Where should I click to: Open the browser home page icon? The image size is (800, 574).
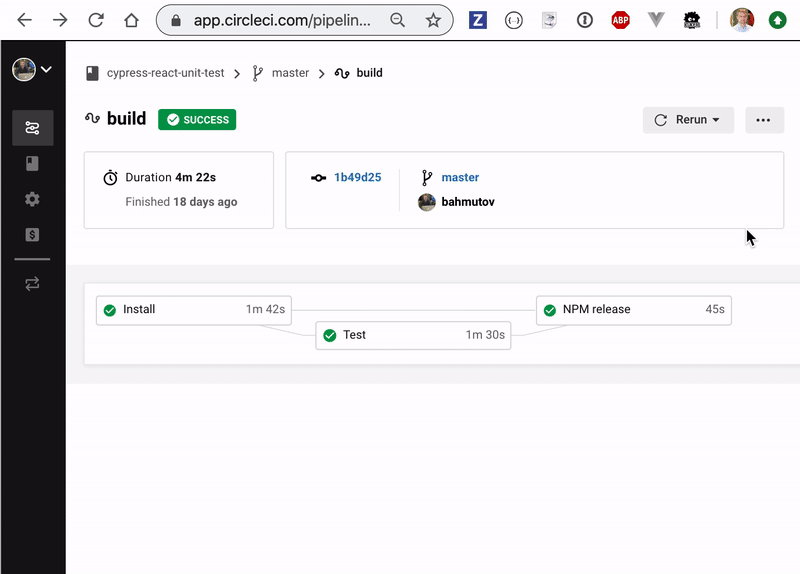tap(132, 20)
